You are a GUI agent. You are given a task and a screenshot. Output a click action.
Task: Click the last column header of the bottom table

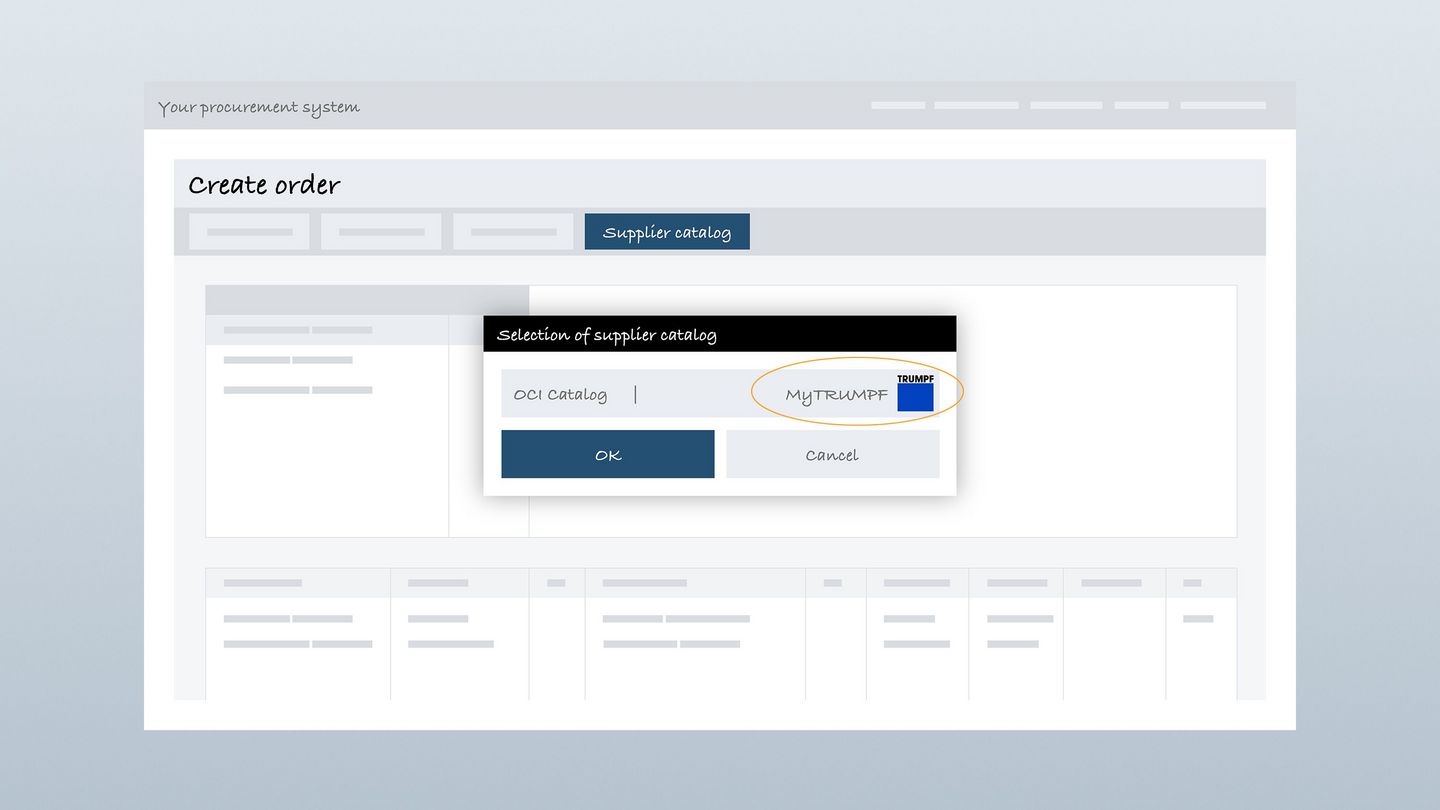1192,583
